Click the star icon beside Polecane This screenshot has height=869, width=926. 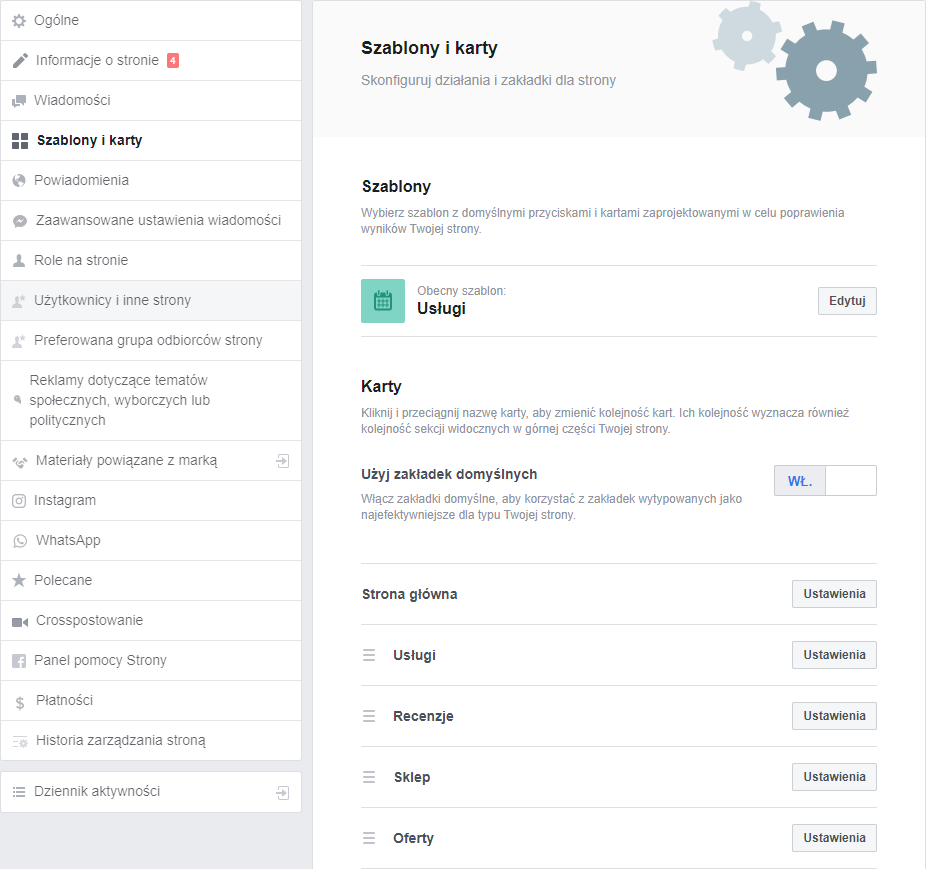click(19, 581)
